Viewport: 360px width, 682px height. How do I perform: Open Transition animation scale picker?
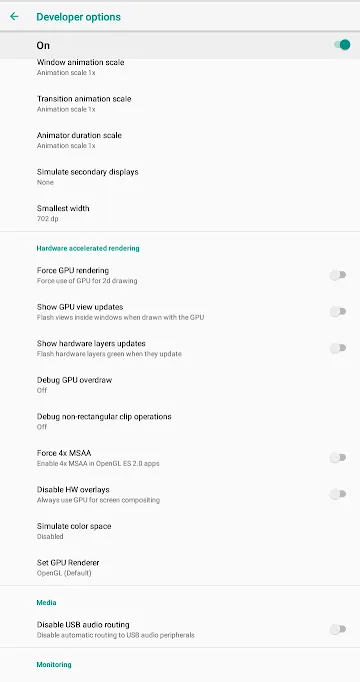[180, 104]
